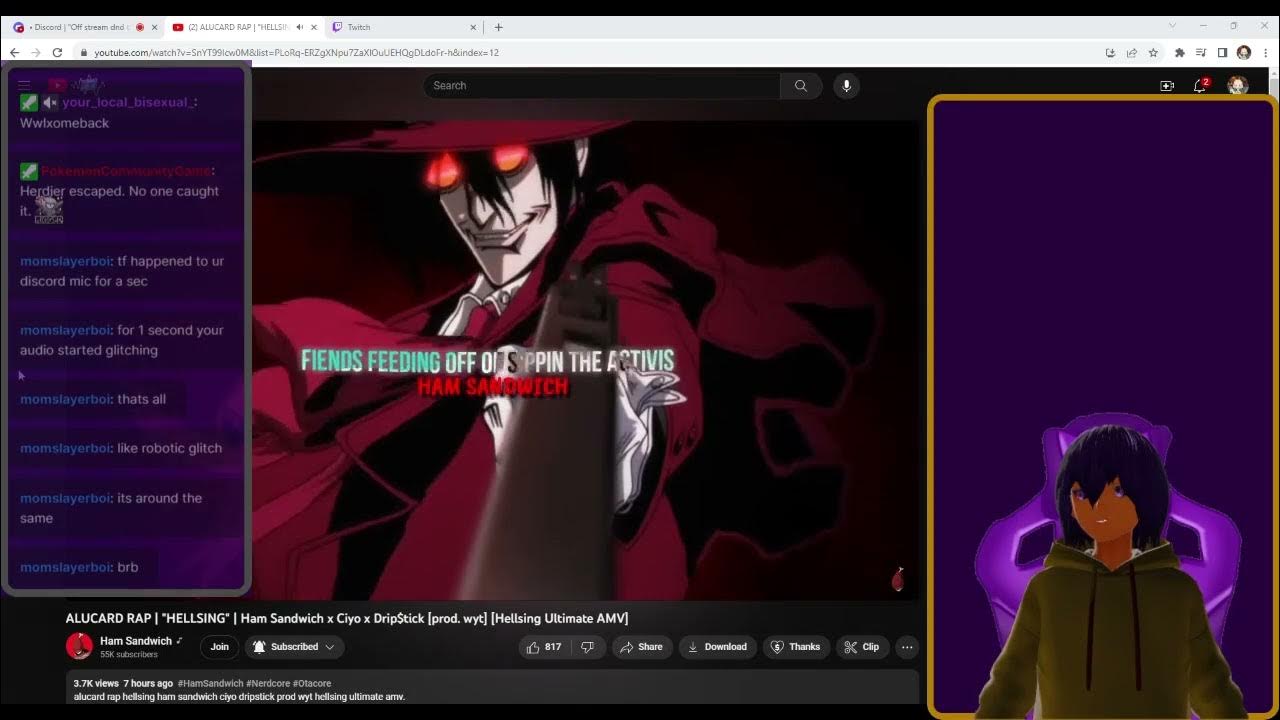Click chat message 'thats all'
This screenshot has height=720, width=1280.
point(142,399)
